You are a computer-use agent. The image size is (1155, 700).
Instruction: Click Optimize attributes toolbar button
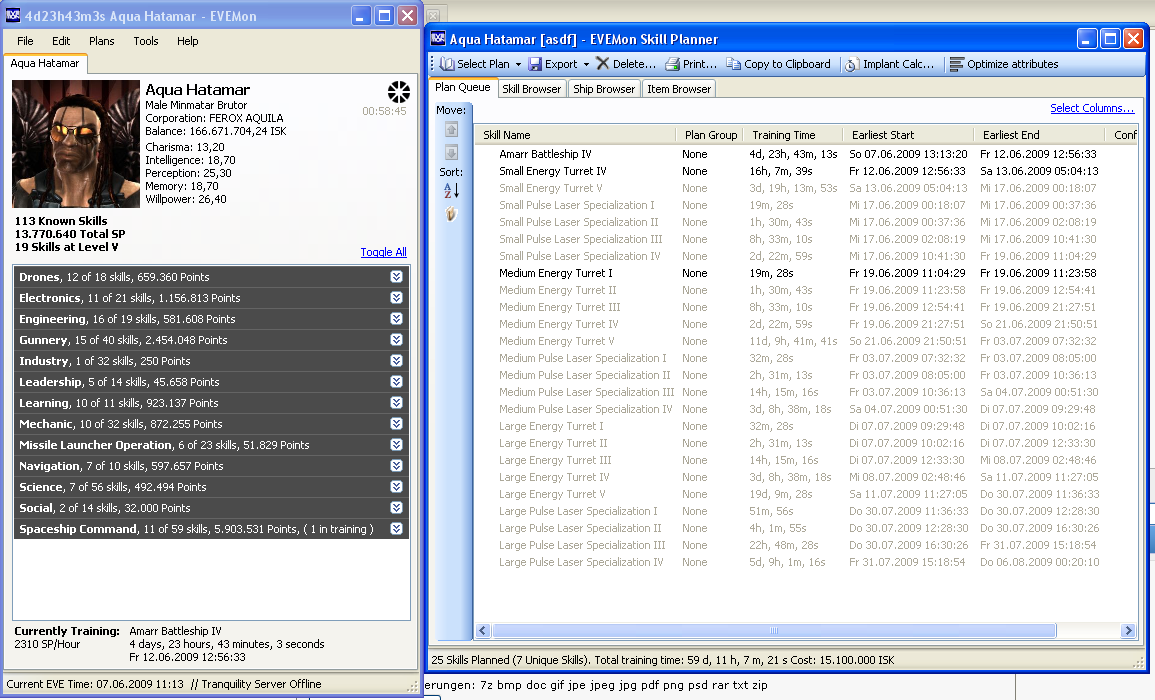click(1004, 64)
